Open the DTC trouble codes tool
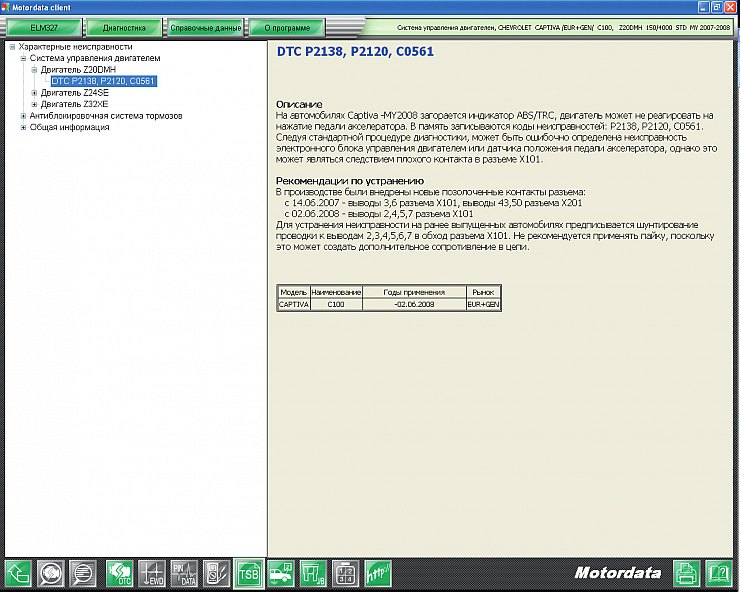The height and width of the screenshot is (592, 740). click(x=120, y=574)
